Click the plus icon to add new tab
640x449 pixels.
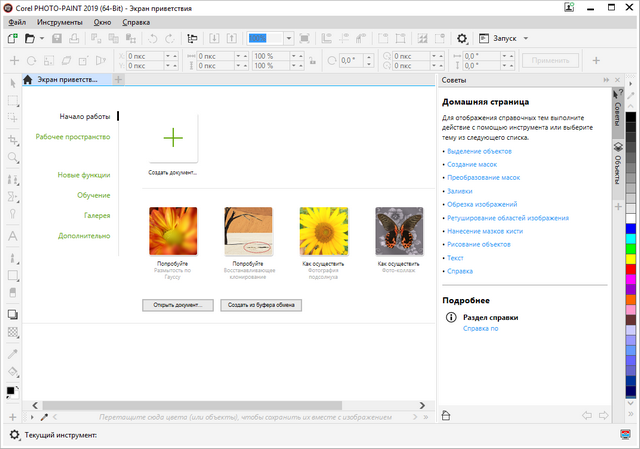pos(119,79)
